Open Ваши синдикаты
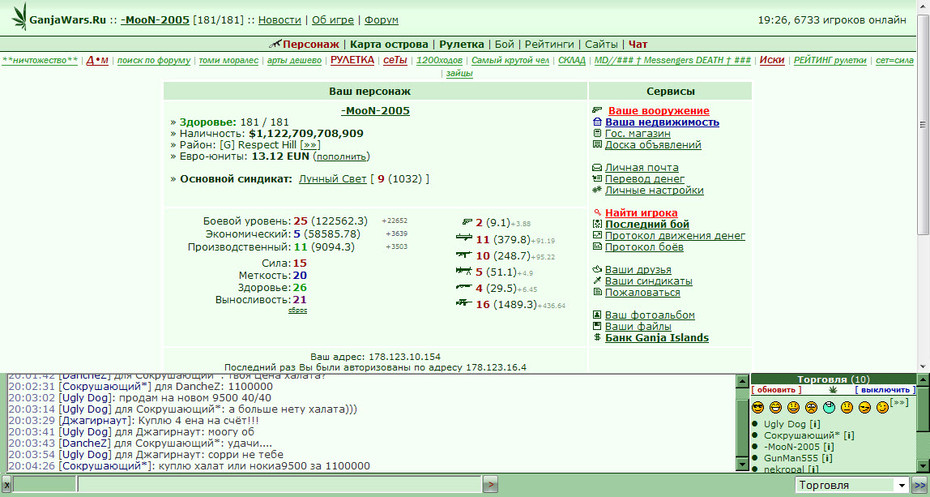The image size is (930, 497). tap(649, 281)
